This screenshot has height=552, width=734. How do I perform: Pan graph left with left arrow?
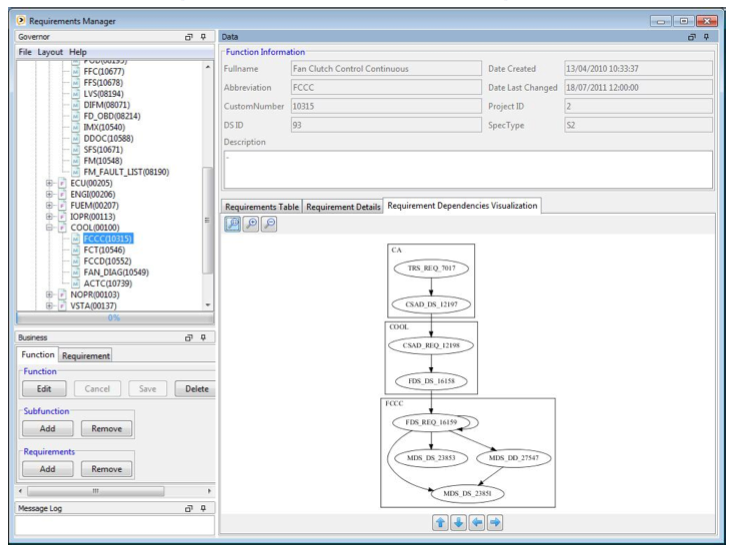(477, 523)
